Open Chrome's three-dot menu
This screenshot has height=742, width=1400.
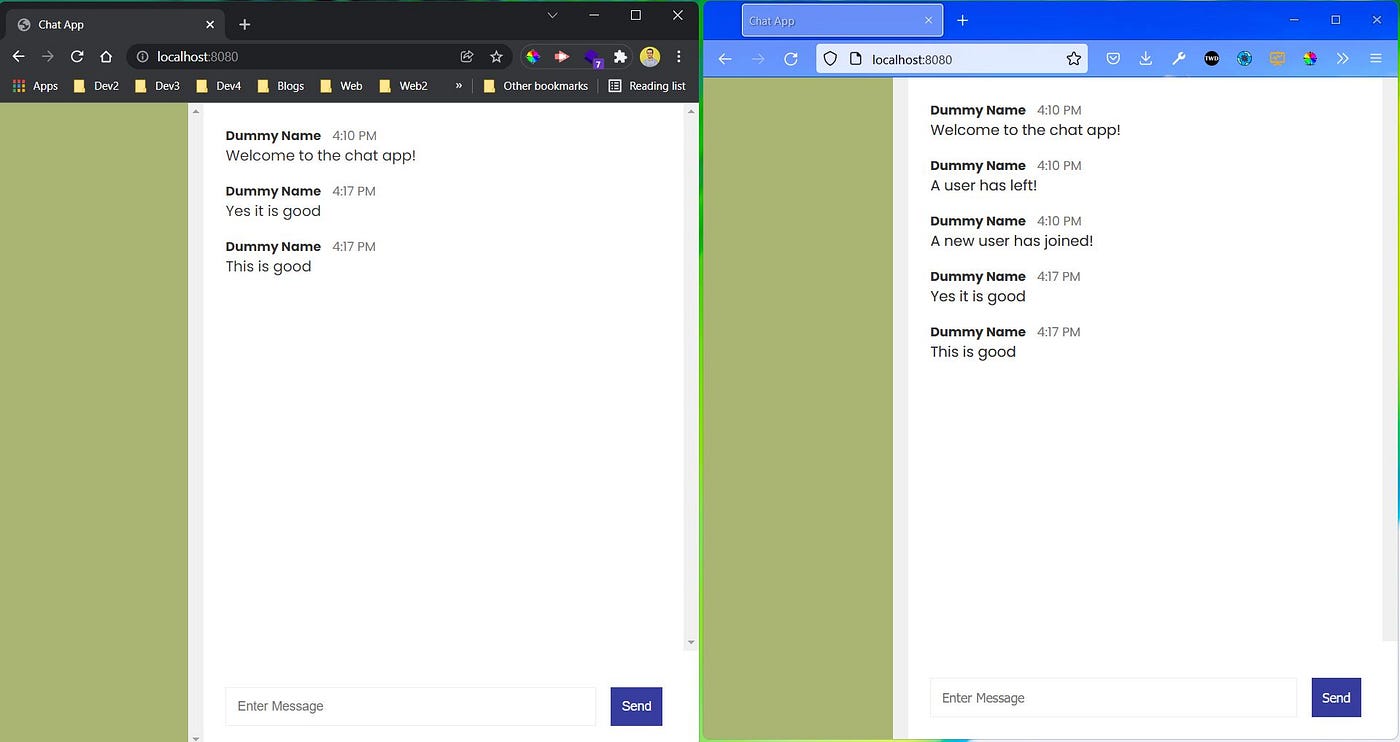click(x=679, y=57)
